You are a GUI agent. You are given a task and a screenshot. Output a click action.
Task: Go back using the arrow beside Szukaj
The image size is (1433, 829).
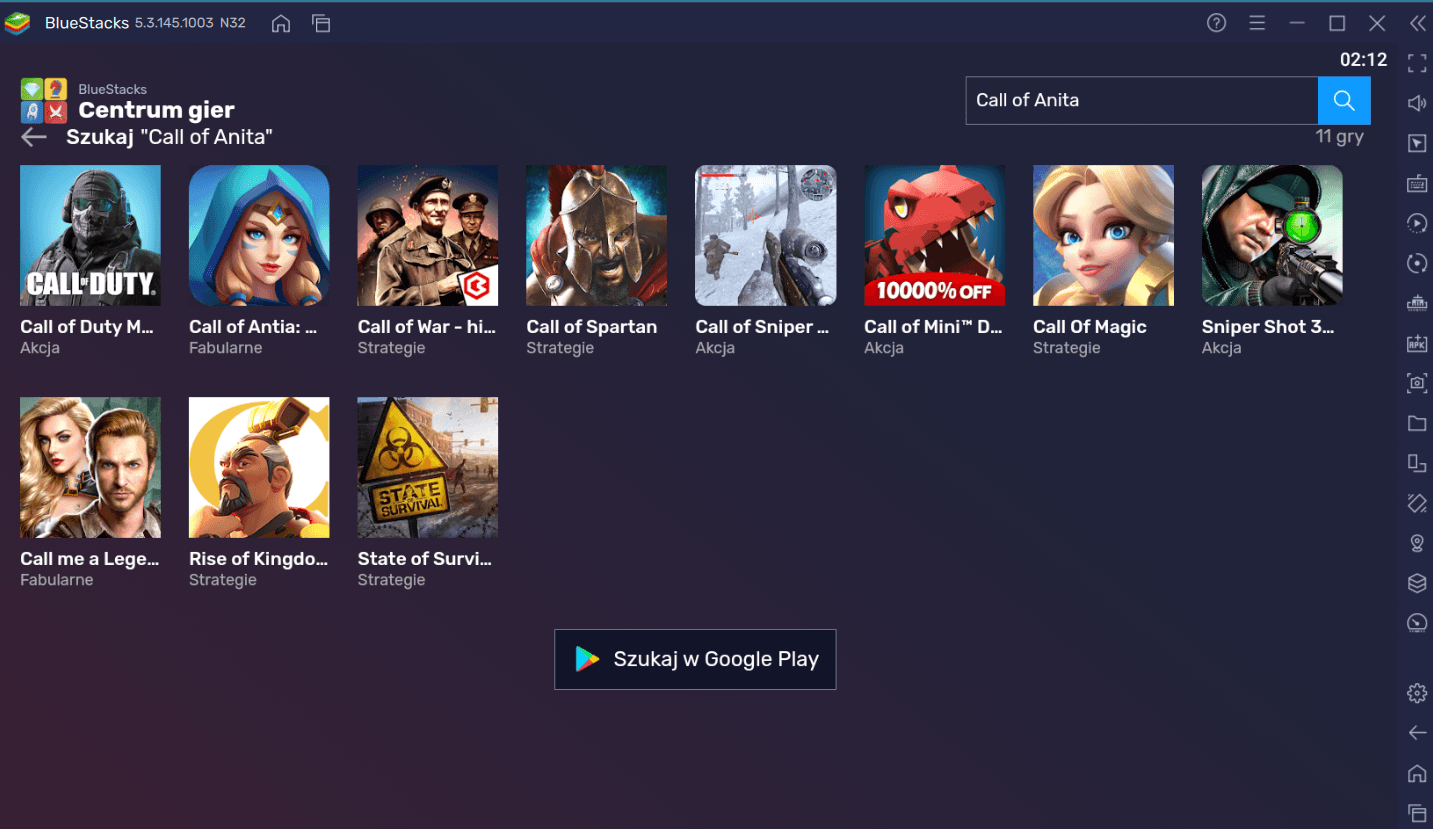(34, 137)
